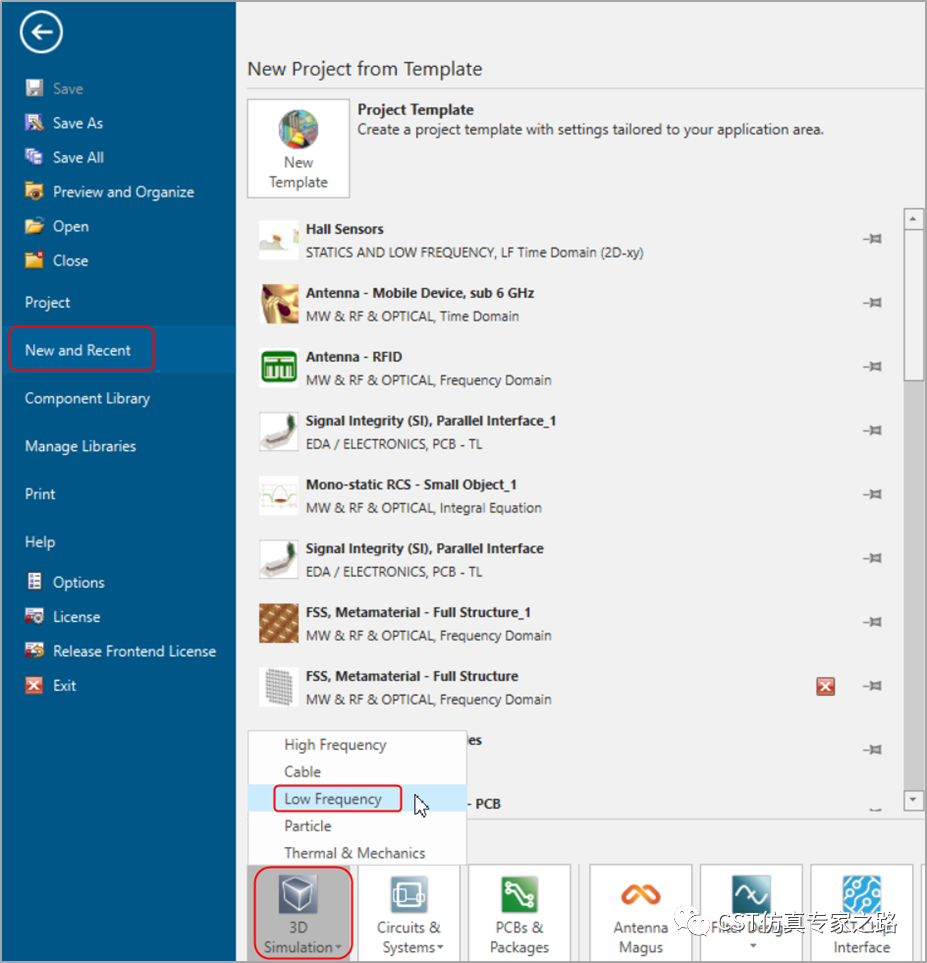
Task: Click the template list scrollbar thumb
Action: (913, 306)
